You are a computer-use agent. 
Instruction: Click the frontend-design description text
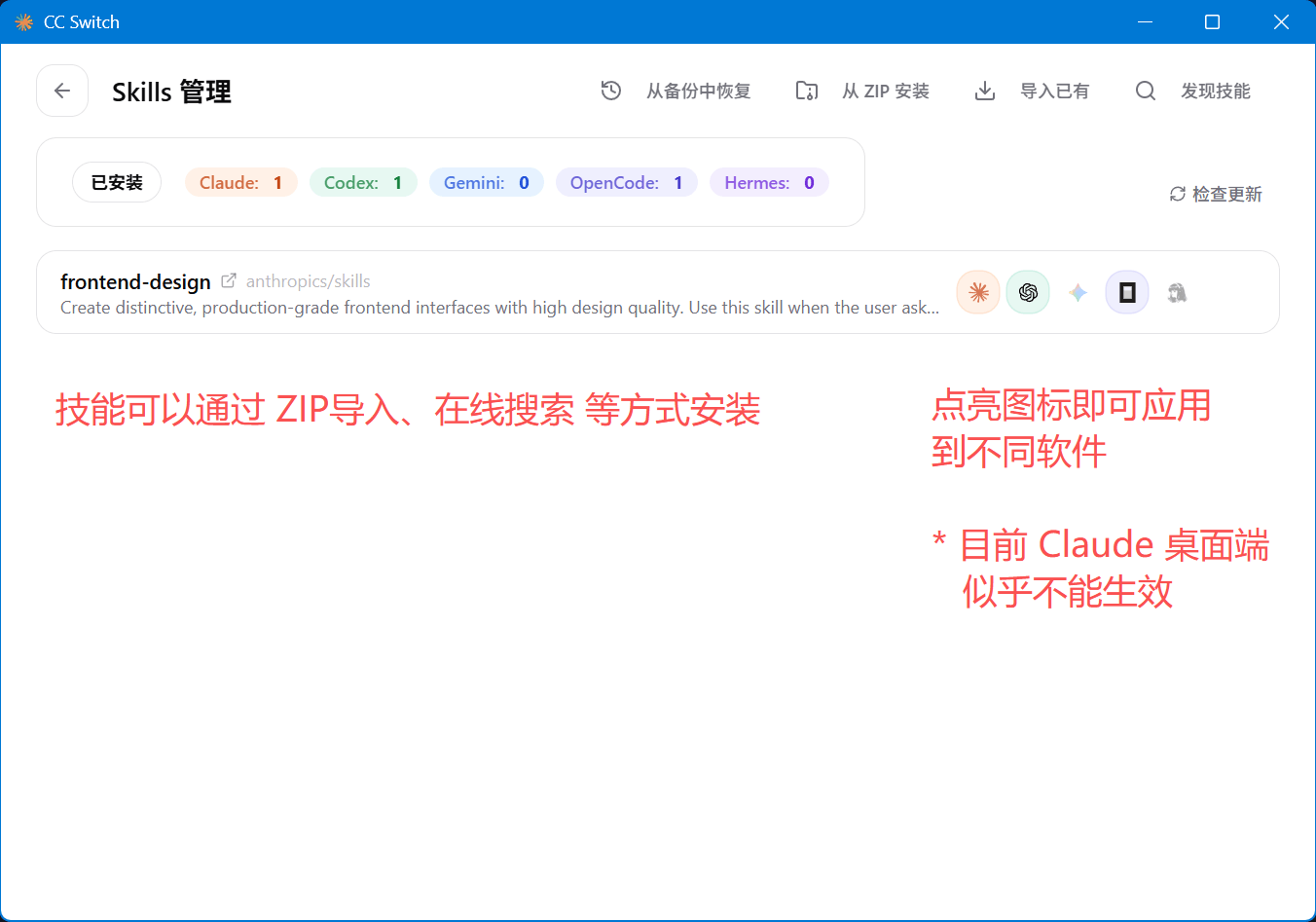[500, 308]
